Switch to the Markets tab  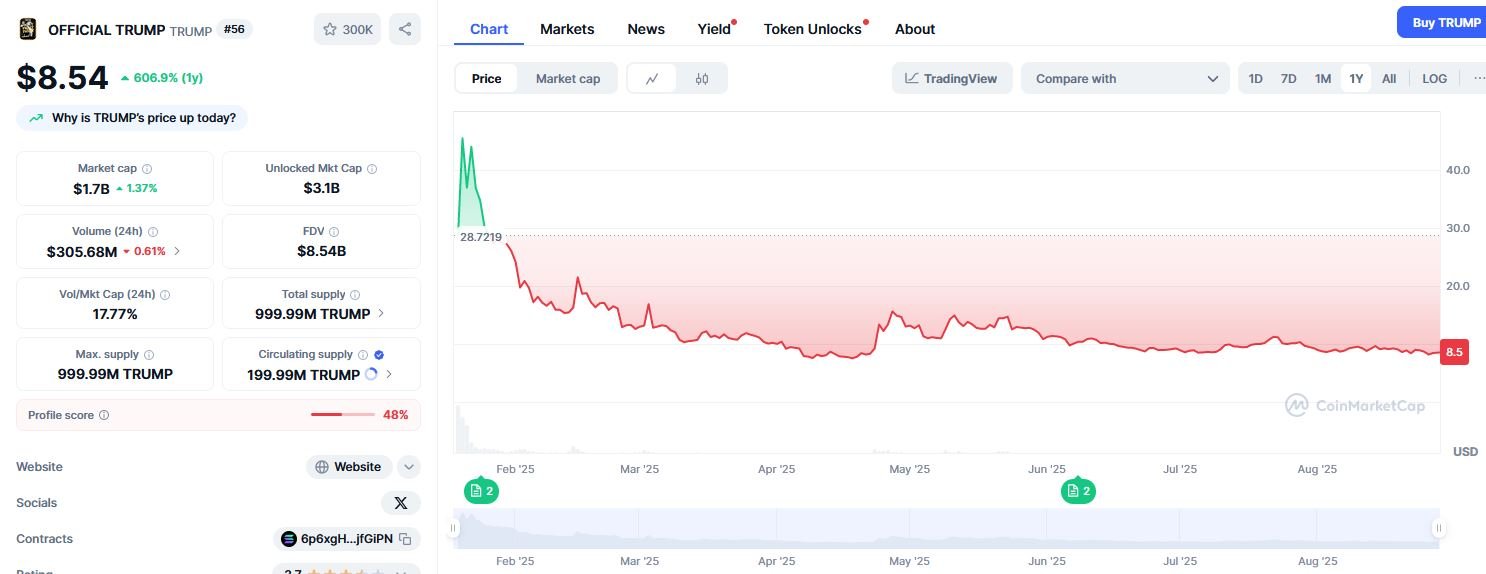(567, 29)
